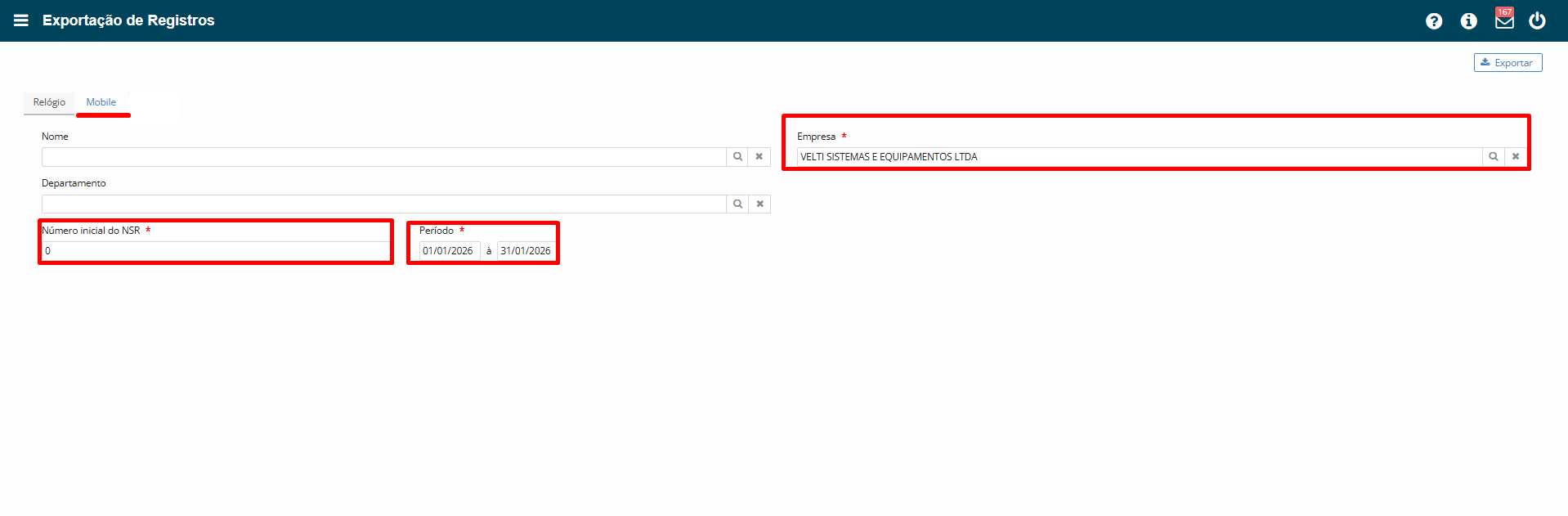Click the start date 01/01/2026 field
Viewport: 1568px width, 516px height.
point(449,251)
